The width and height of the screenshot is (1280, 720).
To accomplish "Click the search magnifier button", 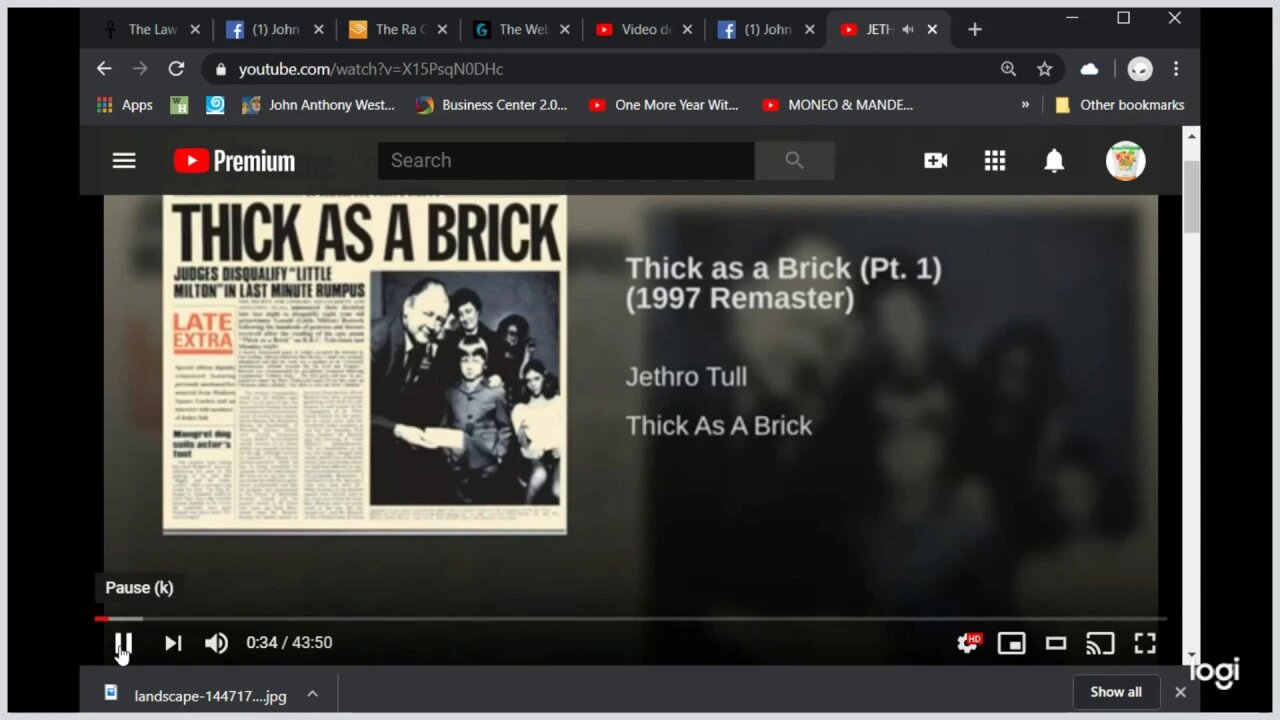I will click(795, 161).
